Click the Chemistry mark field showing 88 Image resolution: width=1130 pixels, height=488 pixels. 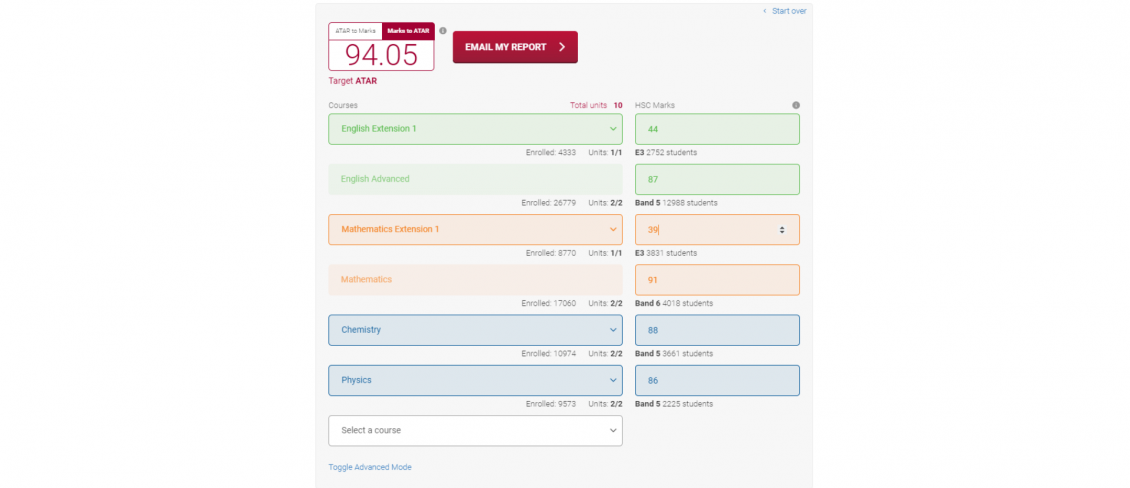717,330
